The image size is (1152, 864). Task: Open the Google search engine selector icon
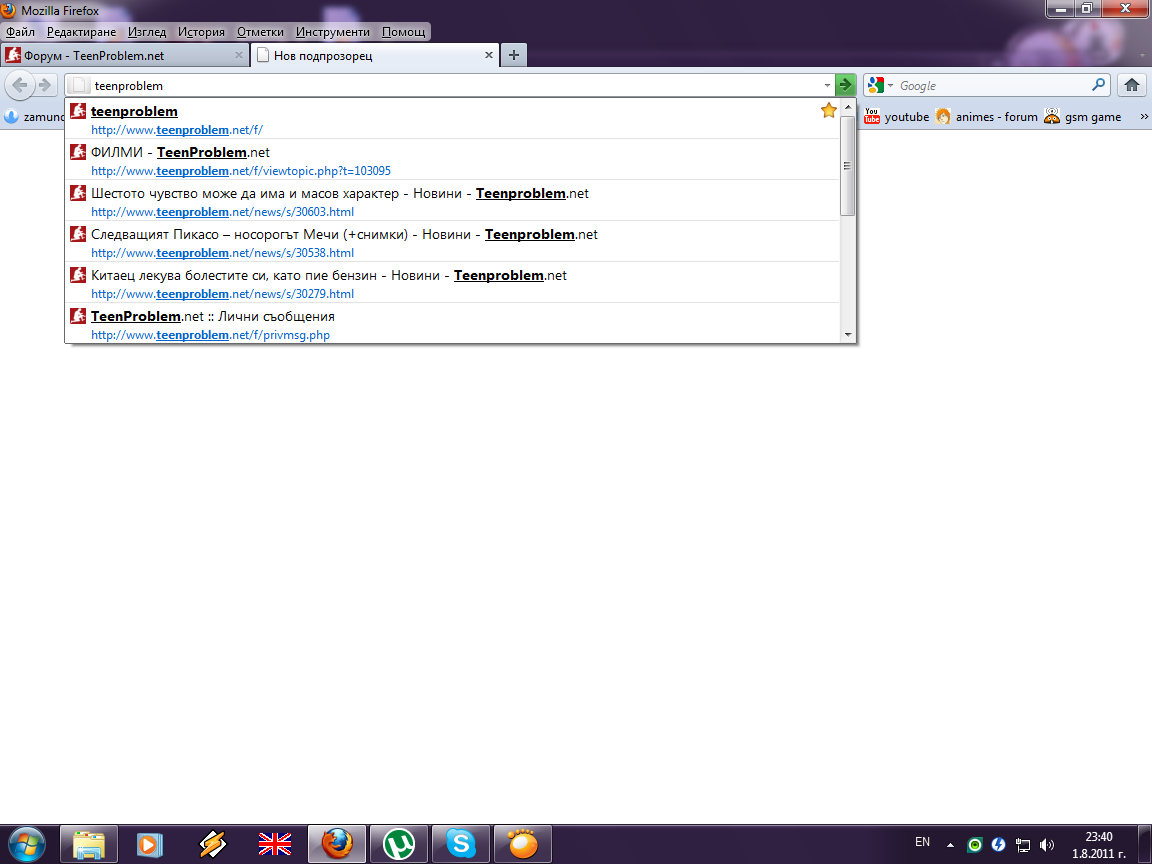(879, 85)
